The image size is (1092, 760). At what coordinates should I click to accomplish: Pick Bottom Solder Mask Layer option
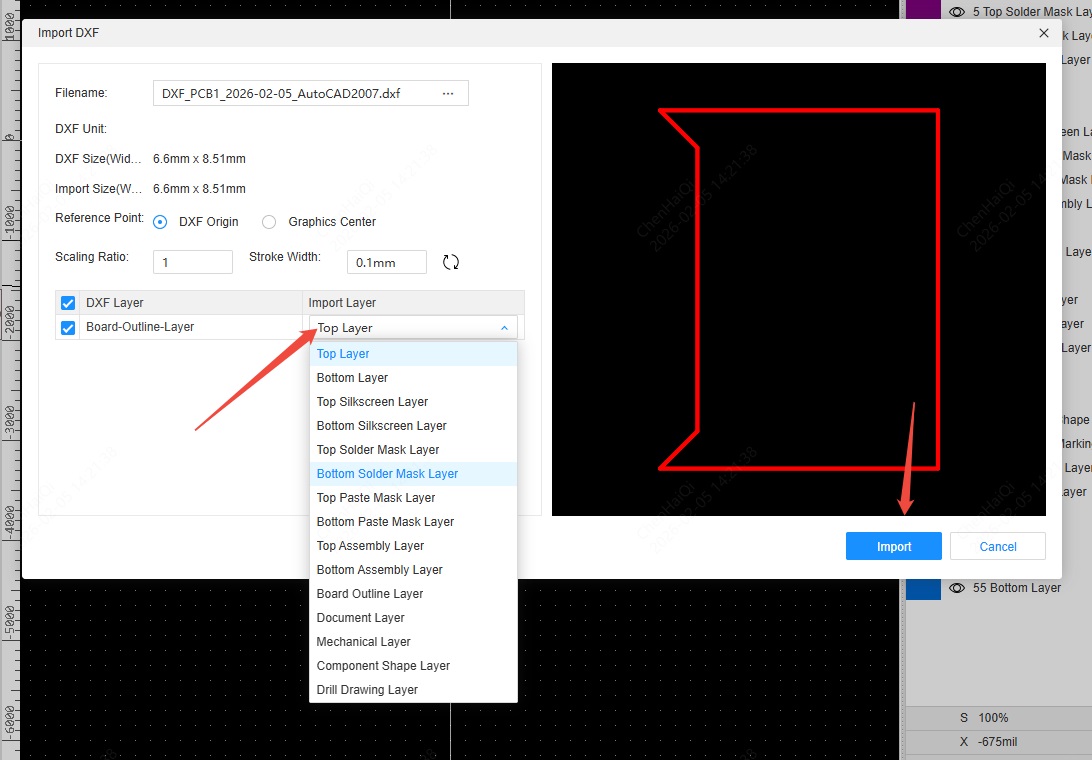point(387,474)
